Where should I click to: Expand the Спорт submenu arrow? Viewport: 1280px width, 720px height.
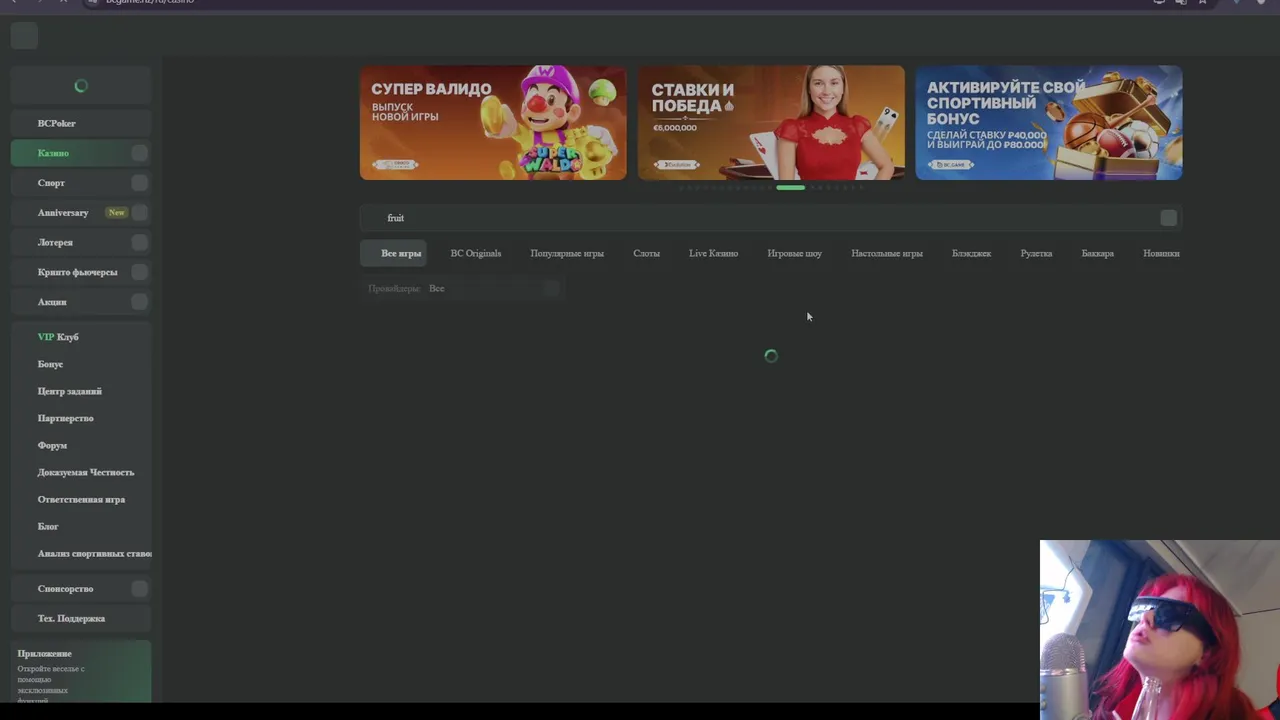(x=140, y=183)
